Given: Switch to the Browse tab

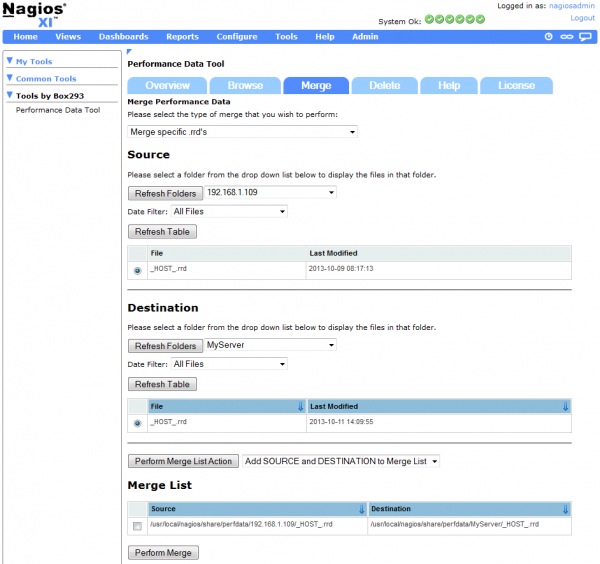Looking at the screenshot, I should [245, 86].
